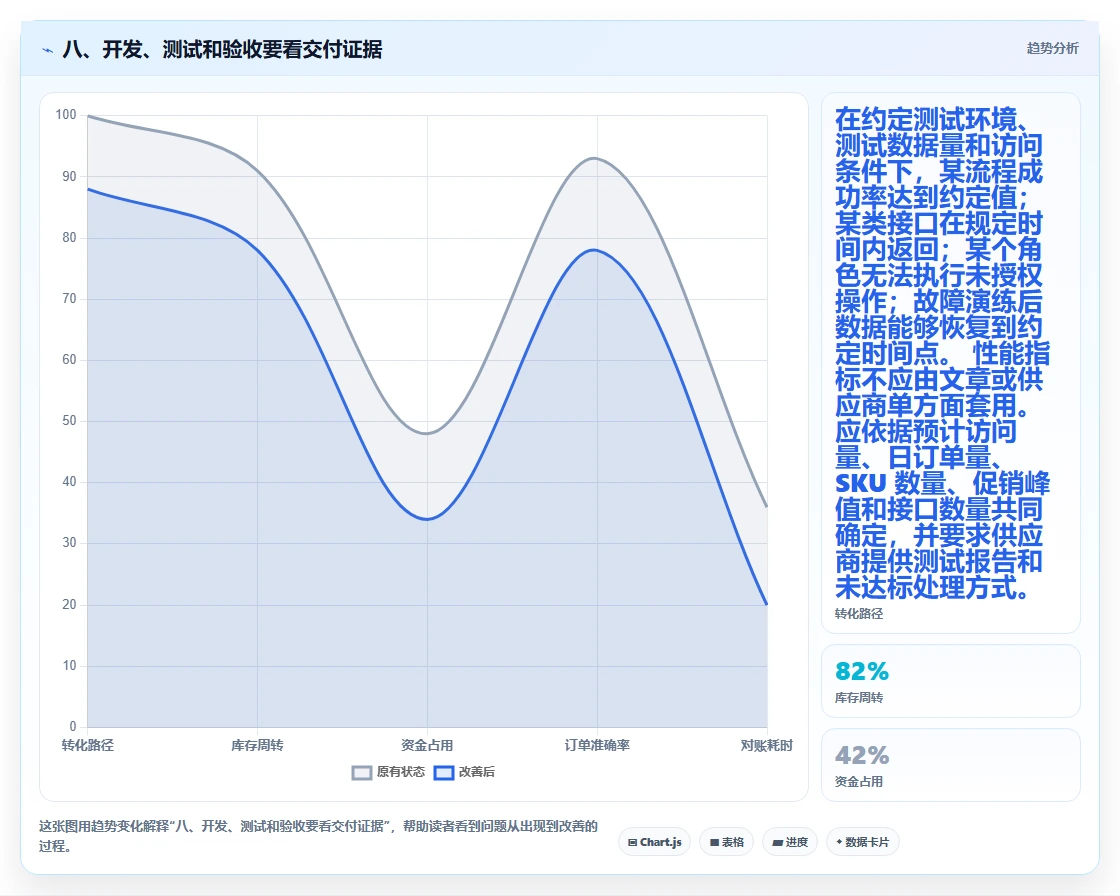The width and height of the screenshot is (1120, 896).
Task: Click the 50 y-axis tick label
Action: coord(69,420)
